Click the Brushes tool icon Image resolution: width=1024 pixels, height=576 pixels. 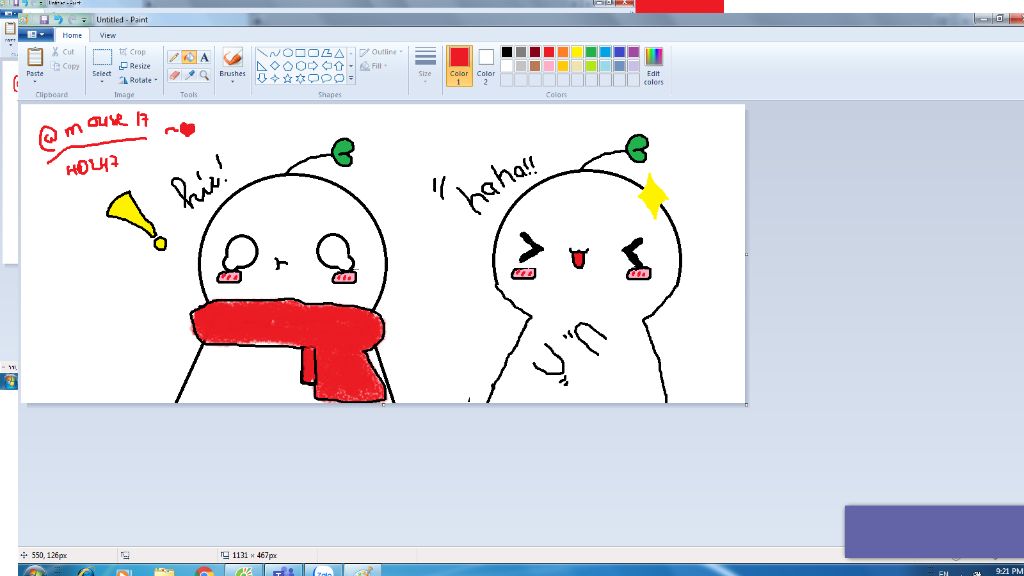point(232,57)
